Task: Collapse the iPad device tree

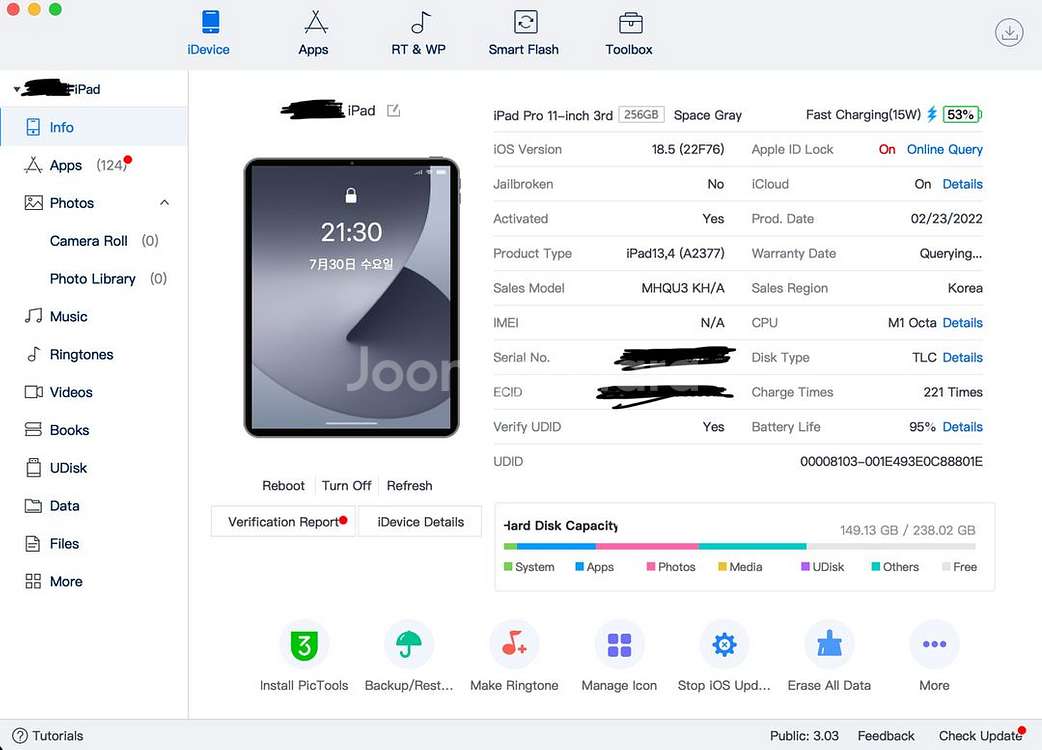Action: pyautogui.click(x=16, y=89)
